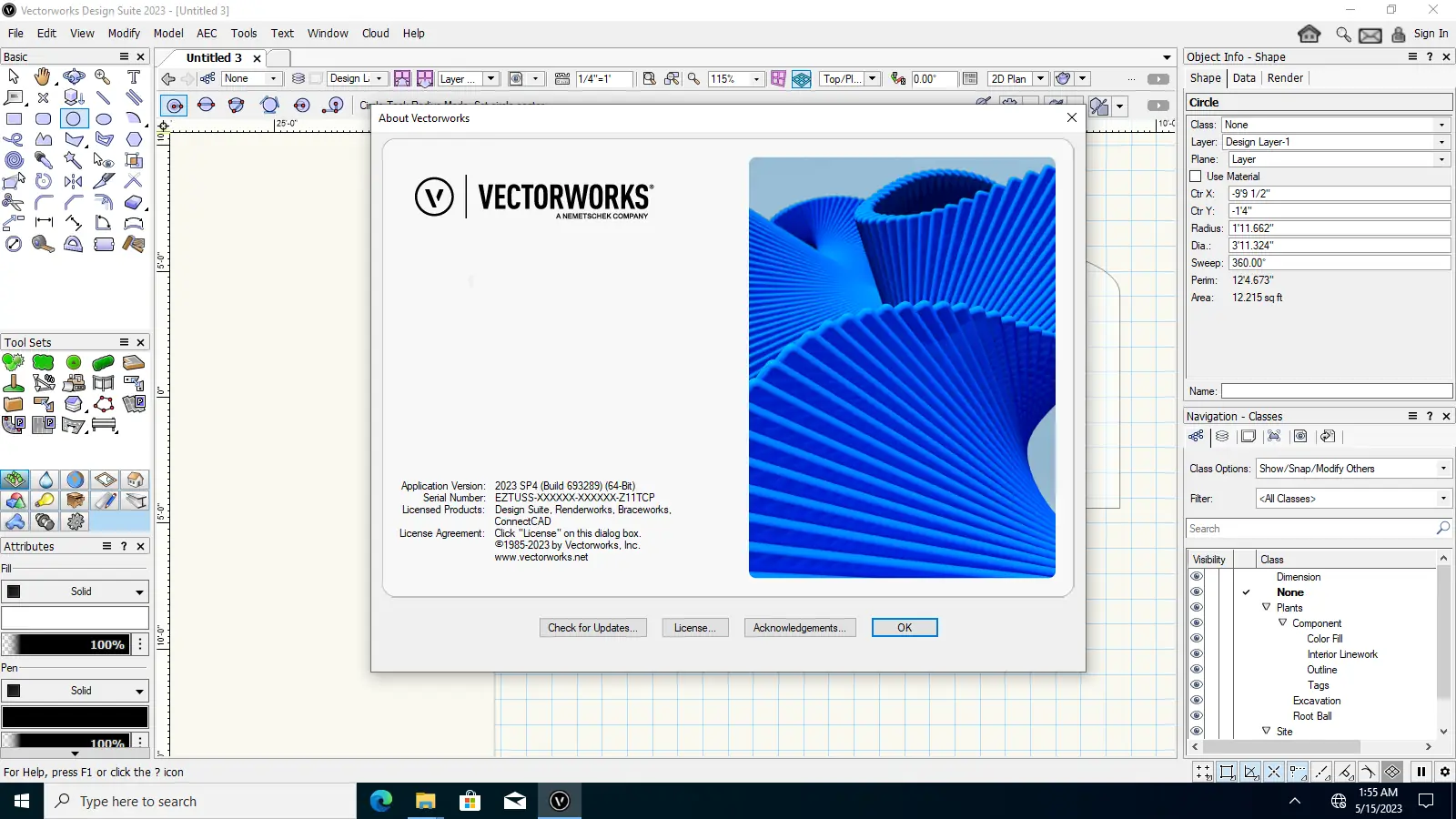1456x819 pixels.
Task: Enable the Use Material checkbox
Action: 1196,177
